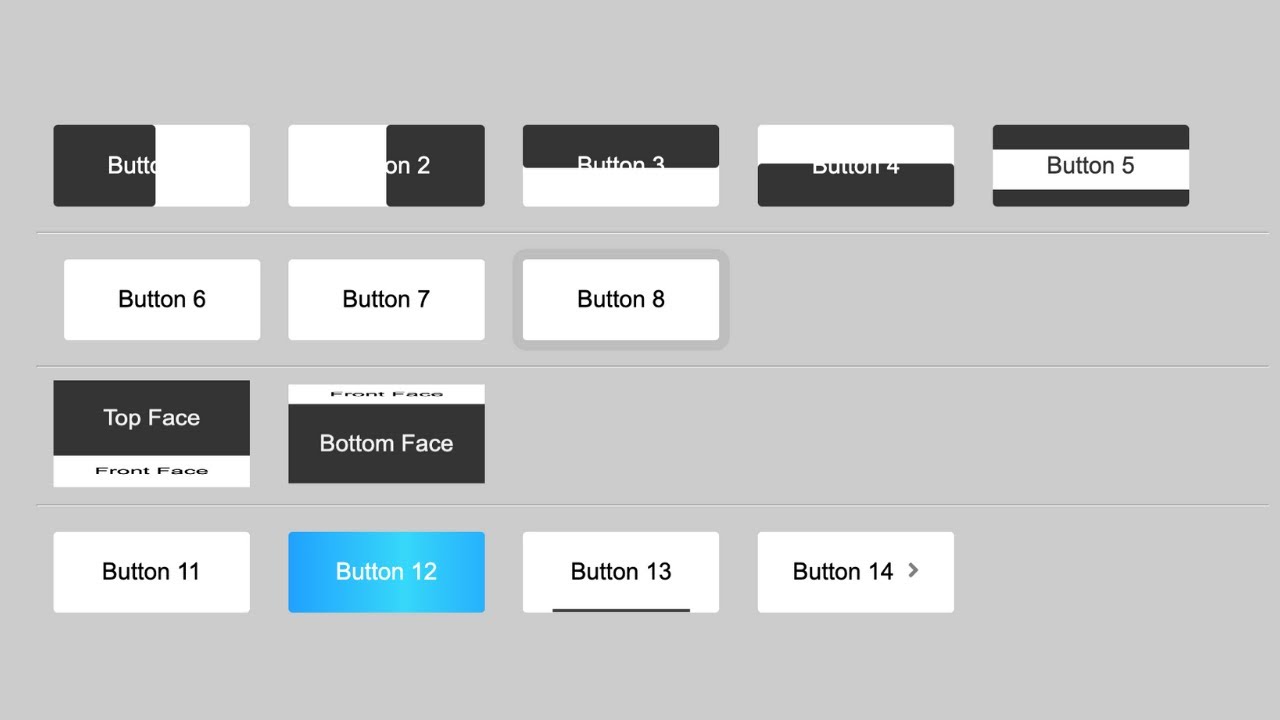Click the Button 5 label
1280x720 pixels.
[x=1090, y=166]
